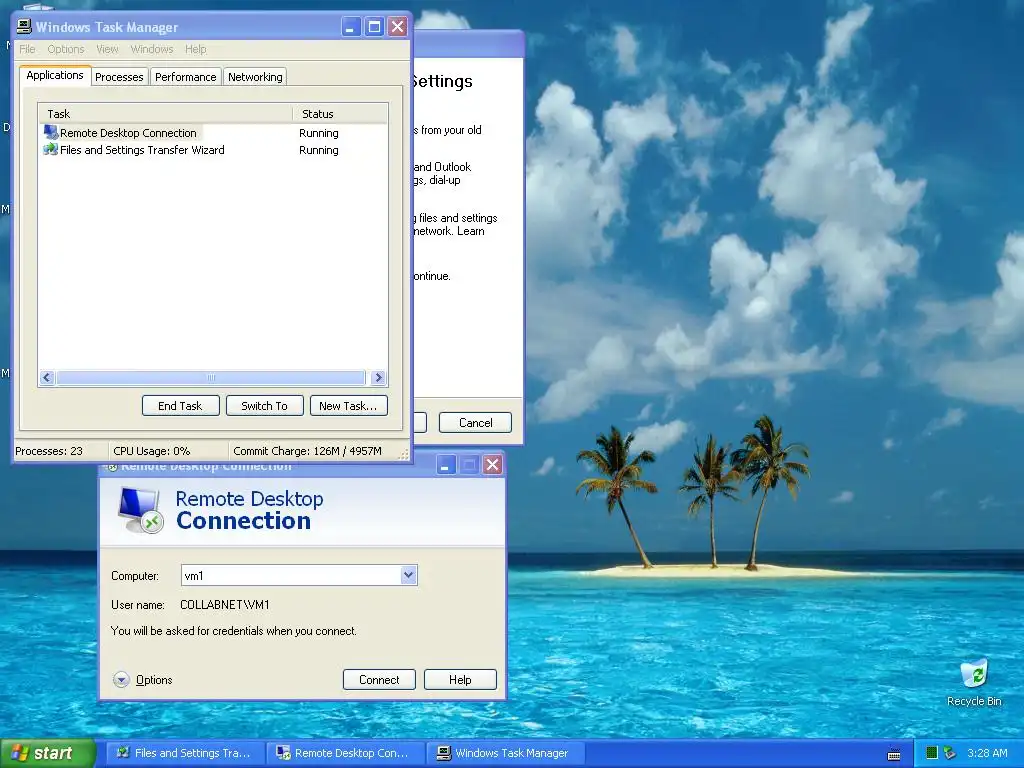This screenshot has height=768, width=1024.
Task: Click the task list left scroll arrow
Action: tap(47, 377)
